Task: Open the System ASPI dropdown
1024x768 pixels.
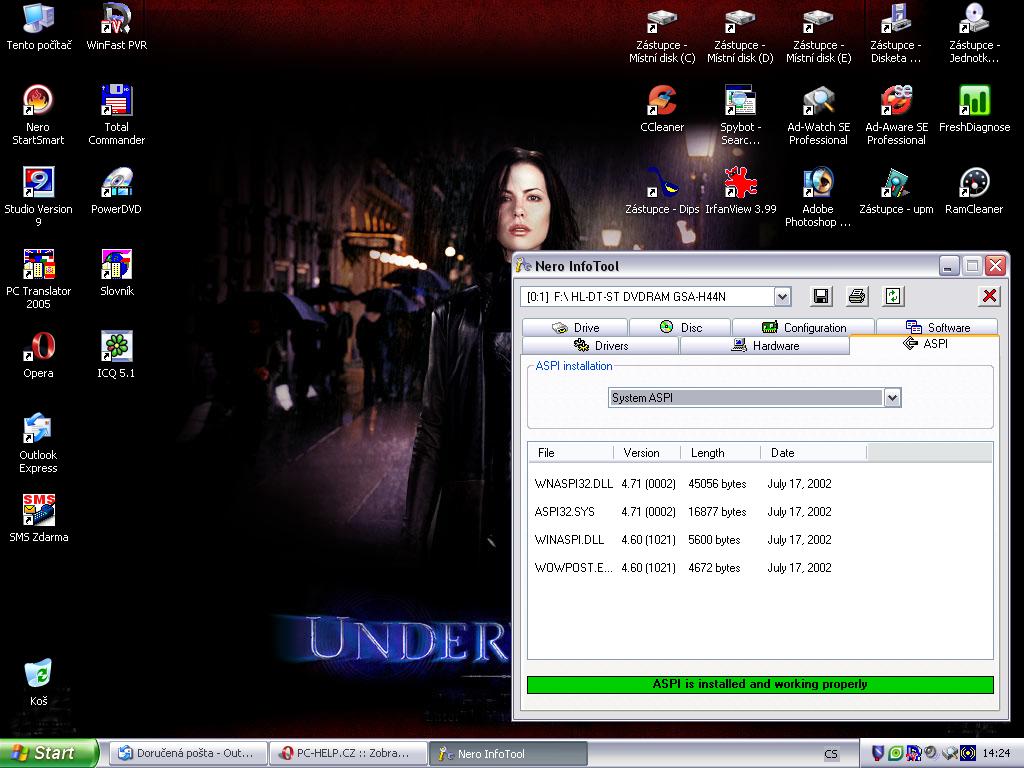Action: click(892, 398)
